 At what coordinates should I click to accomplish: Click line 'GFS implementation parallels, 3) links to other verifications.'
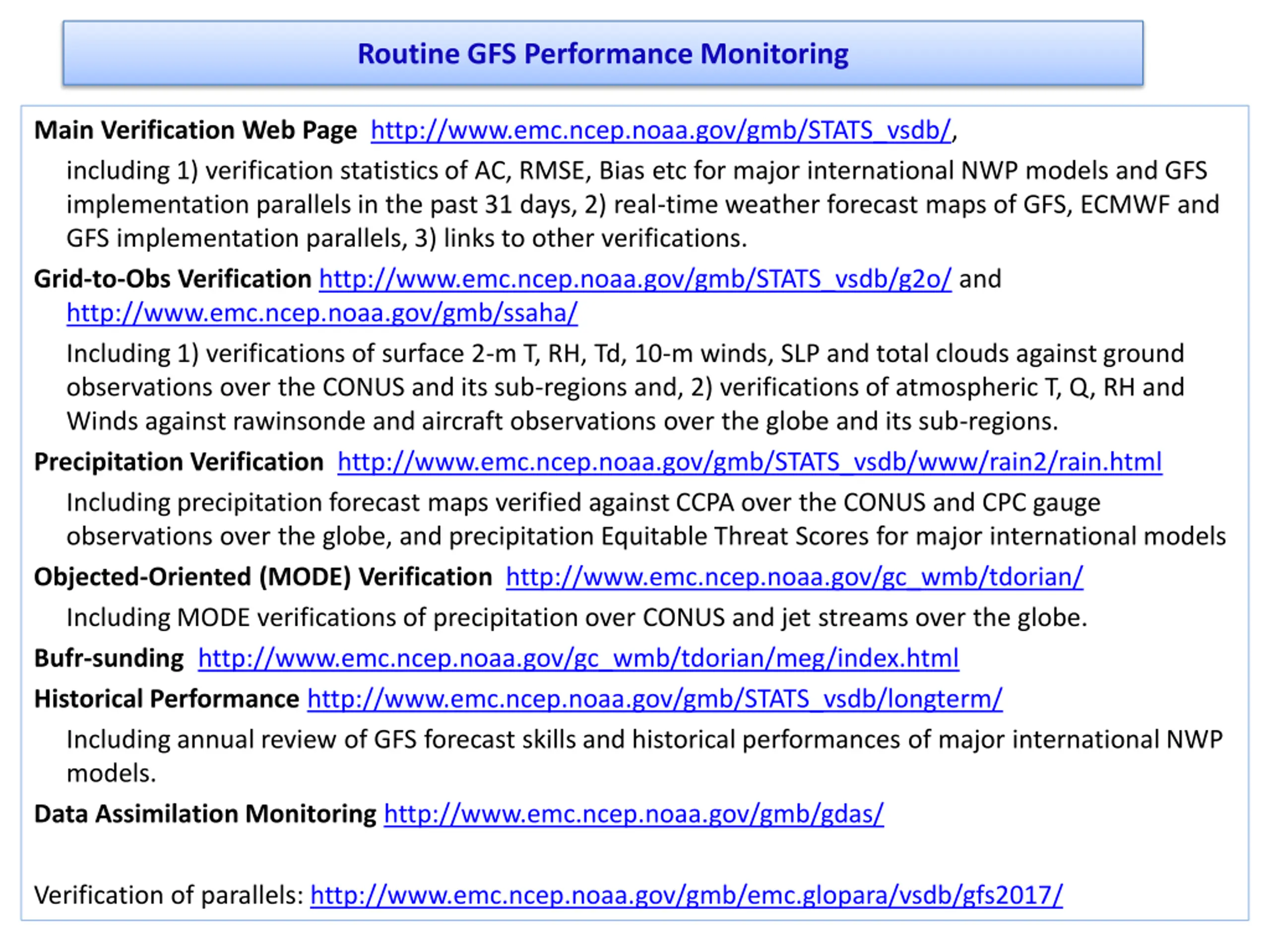tap(406, 238)
